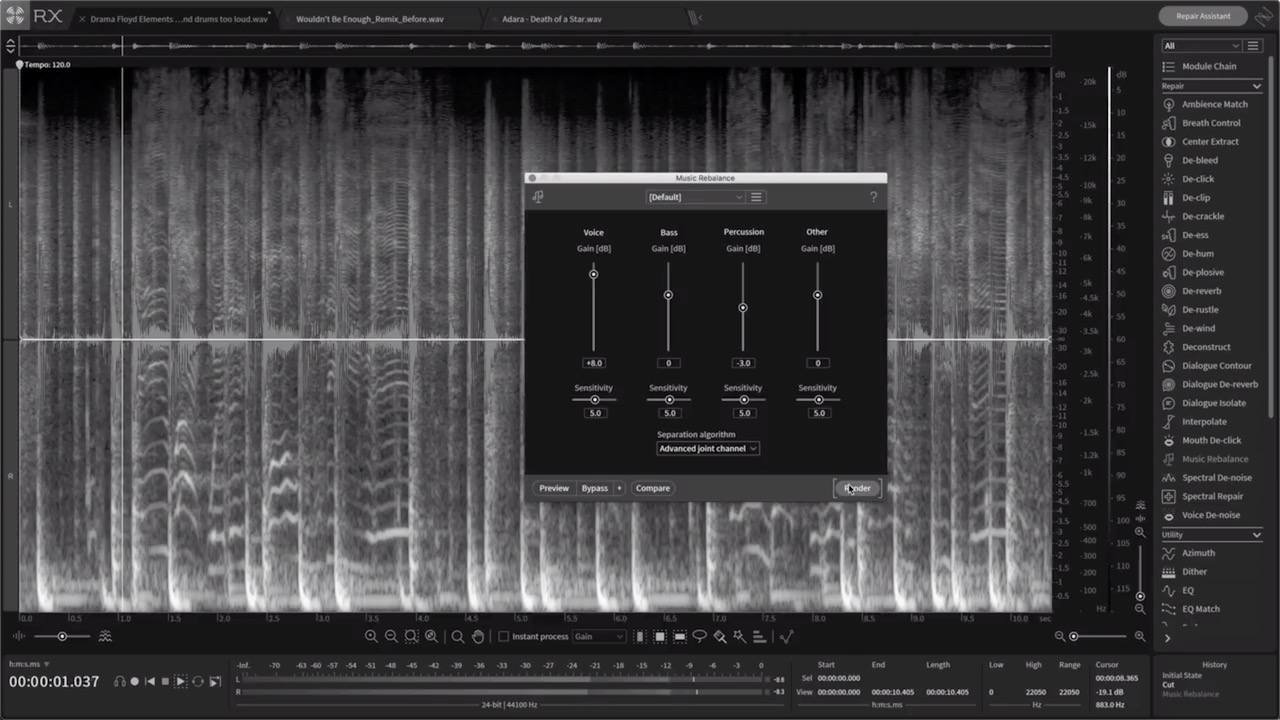Collapse the Utility modules section
This screenshot has height=720, width=1280.
click(x=1257, y=535)
